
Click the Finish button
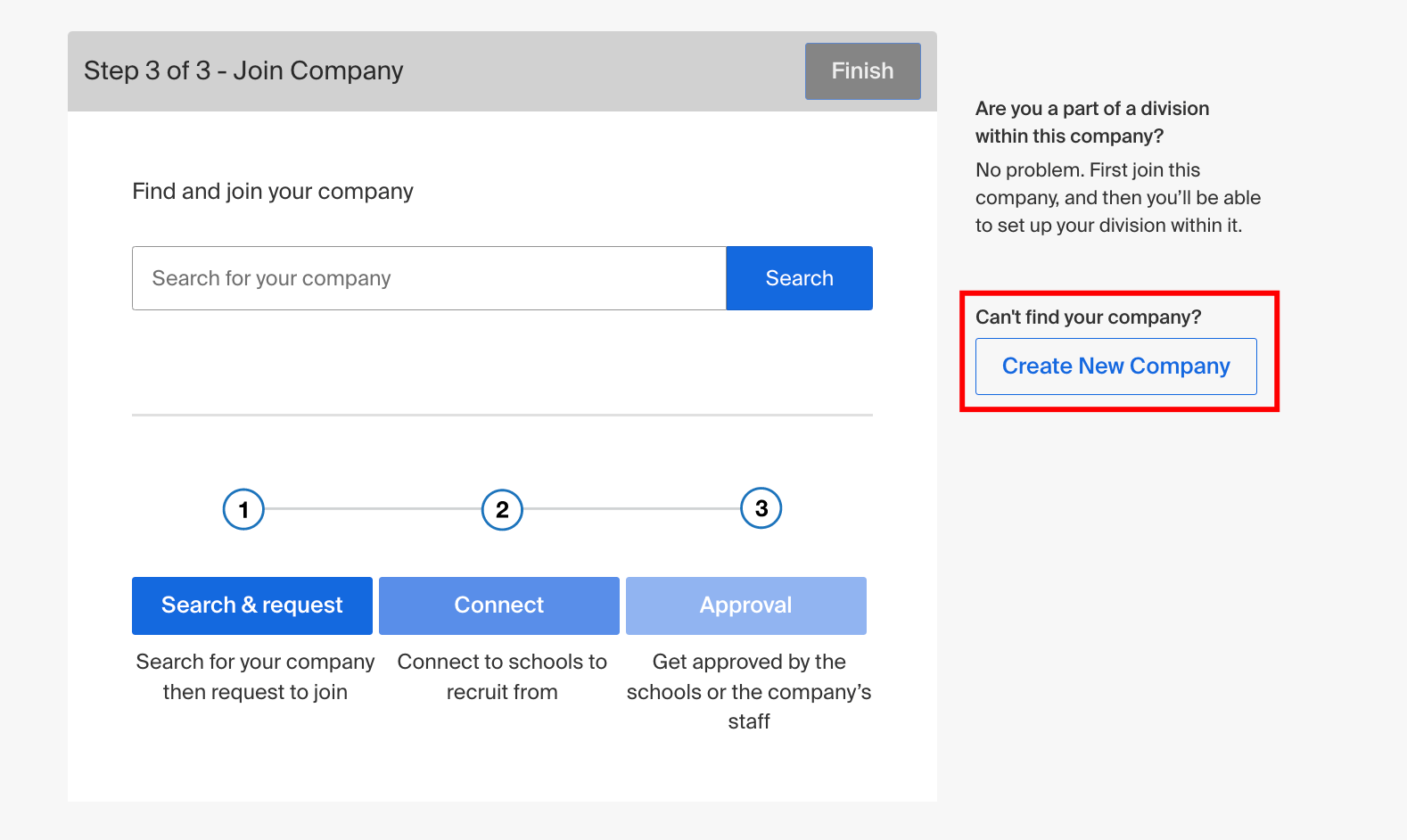tap(862, 71)
